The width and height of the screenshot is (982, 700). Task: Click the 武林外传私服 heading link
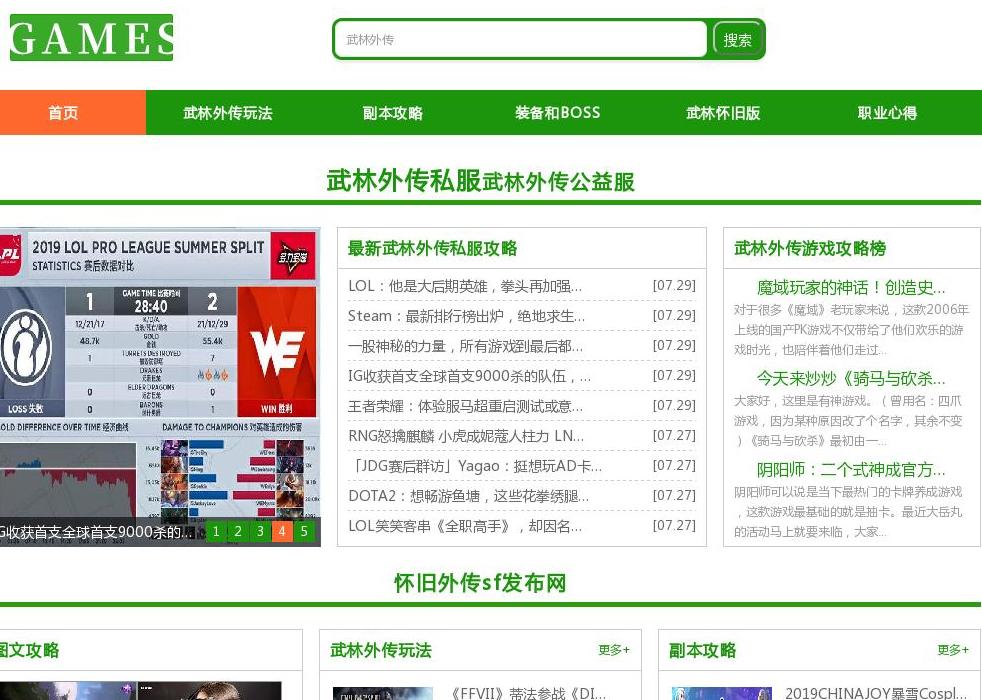(403, 180)
